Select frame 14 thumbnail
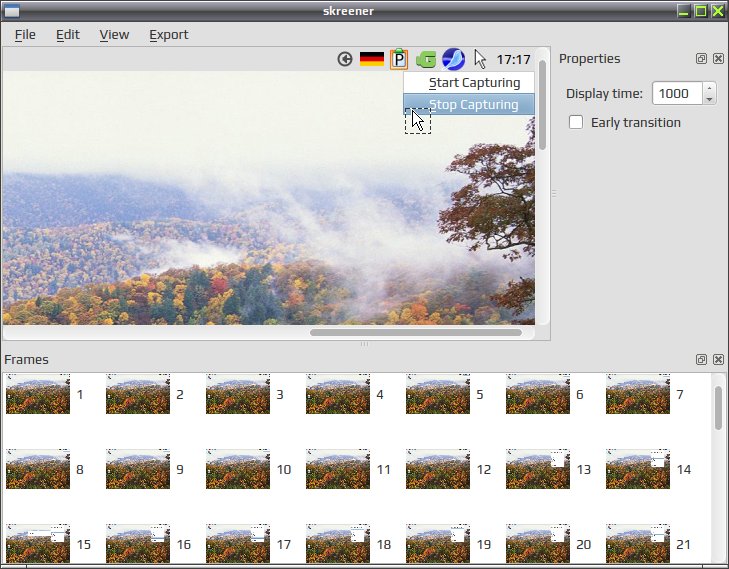 coord(637,469)
